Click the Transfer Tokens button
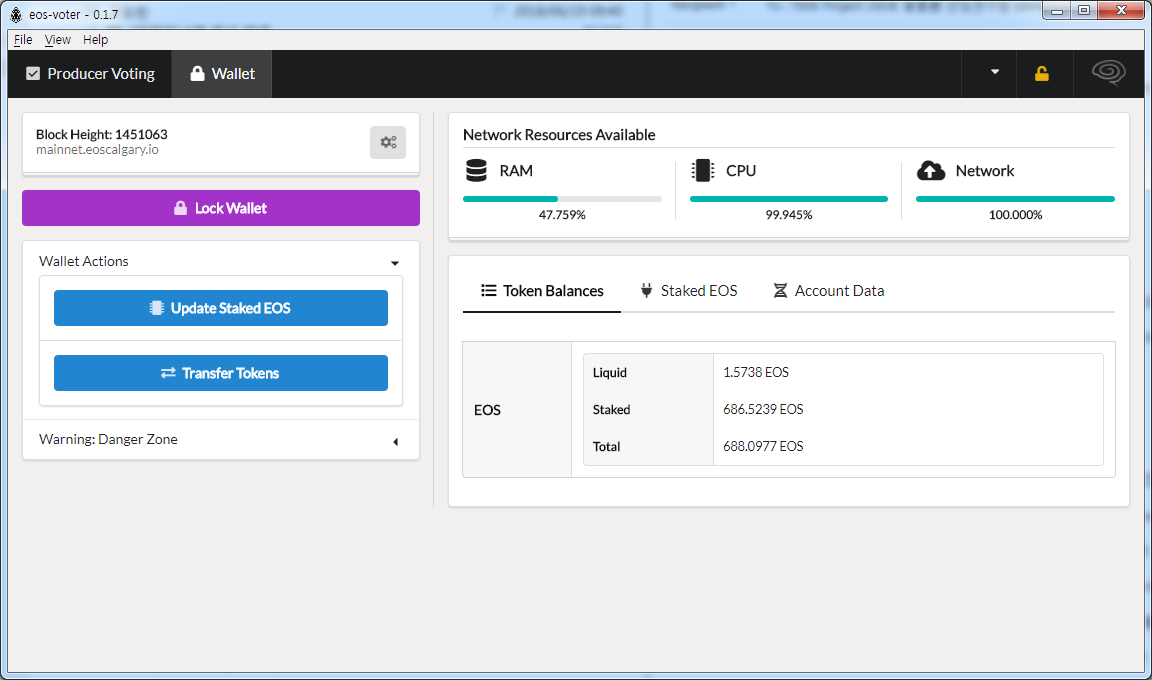 click(221, 373)
